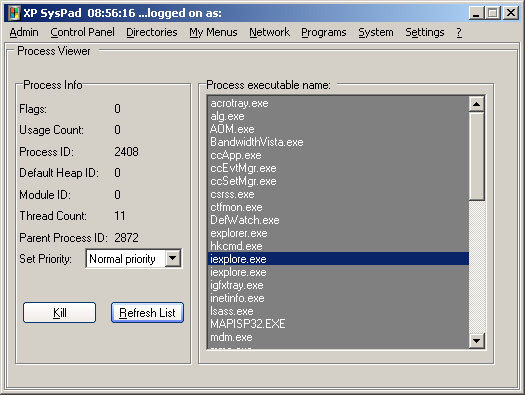Select lsass.exe process
The width and height of the screenshot is (525, 395).
338,311
